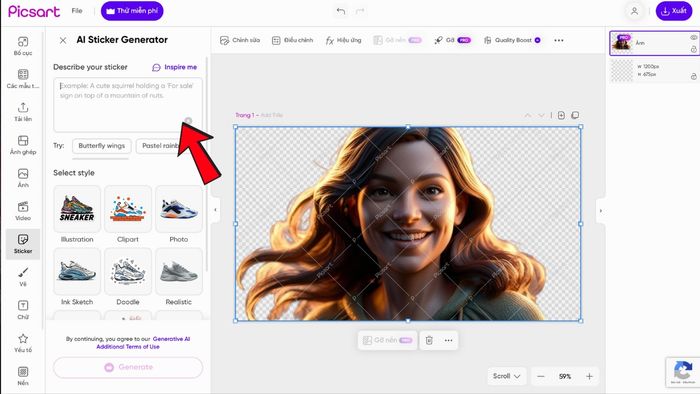The width and height of the screenshot is (700, 394).
Task: Select the Vẽ draw tool
Action: coord(23,277)
